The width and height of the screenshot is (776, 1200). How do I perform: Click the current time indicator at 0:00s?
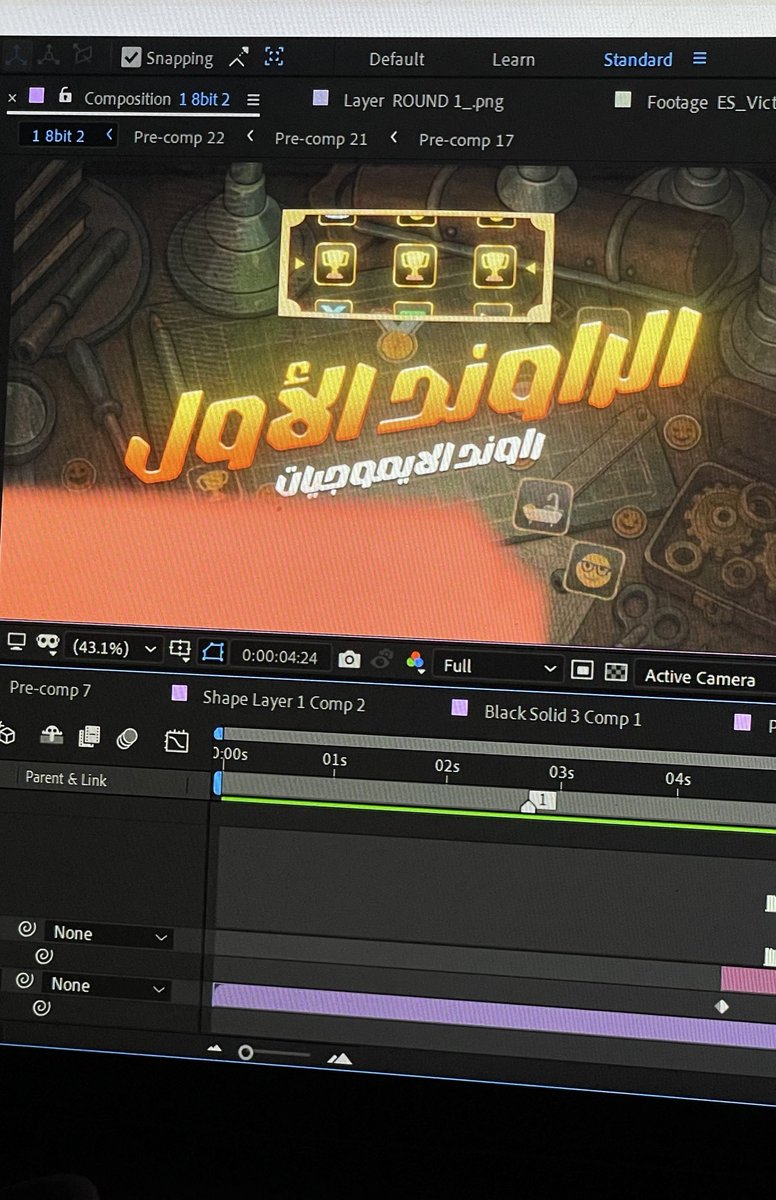click(x=218, y=782)
